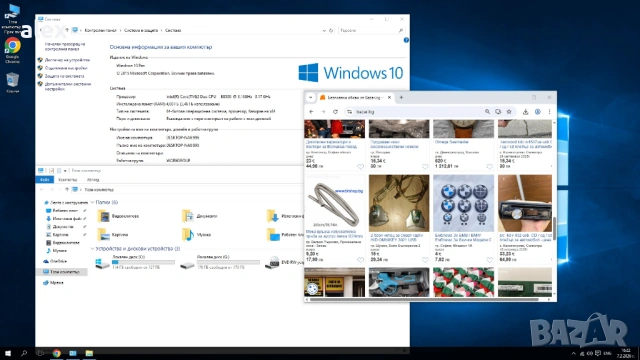Open Windows Start menu

tap(8, 353)
